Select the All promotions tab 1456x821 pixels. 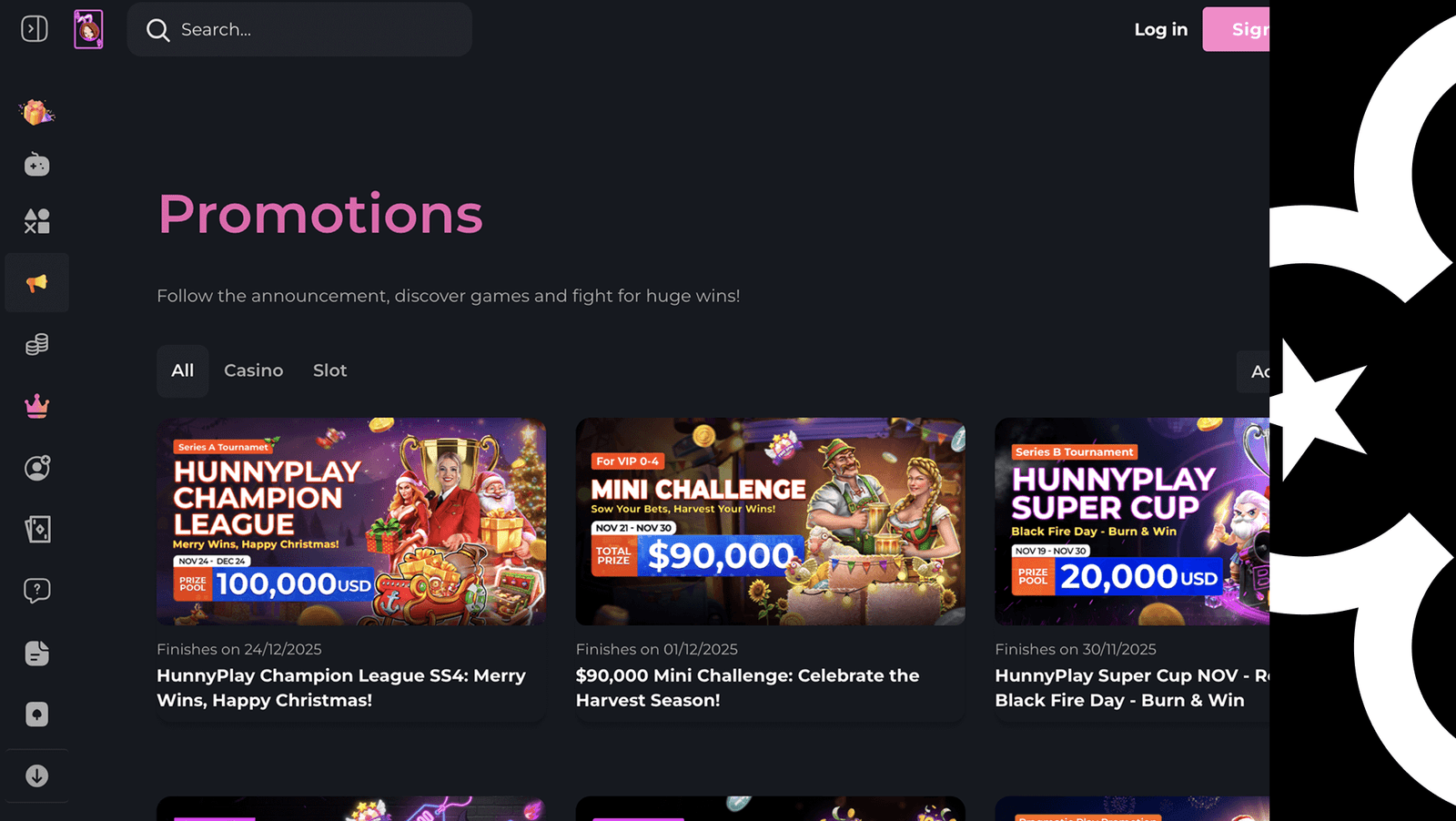(x=183, y=370)
